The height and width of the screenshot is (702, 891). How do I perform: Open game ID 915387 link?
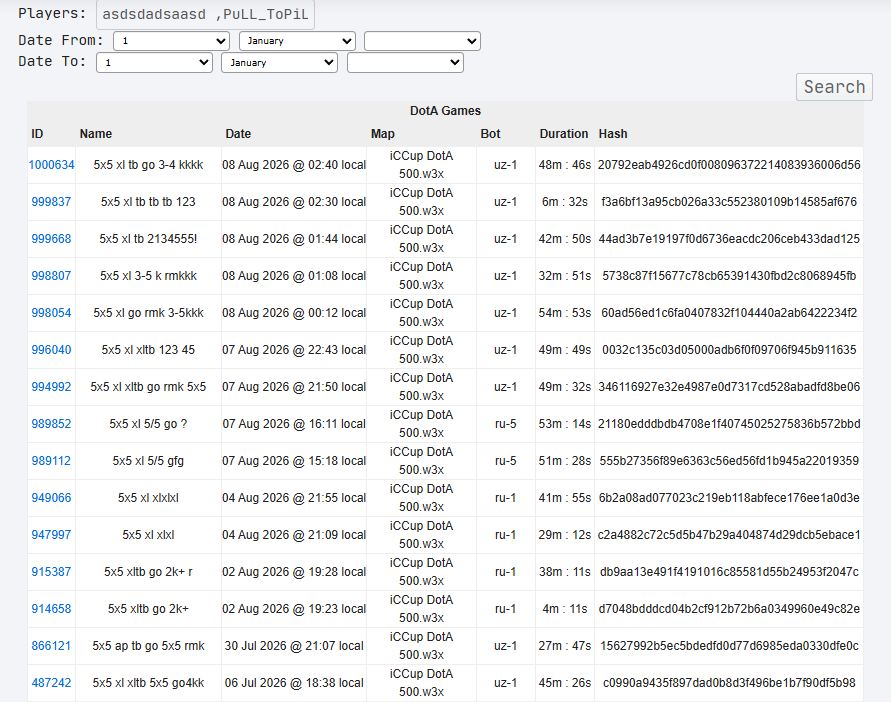(x=51, y=572)
